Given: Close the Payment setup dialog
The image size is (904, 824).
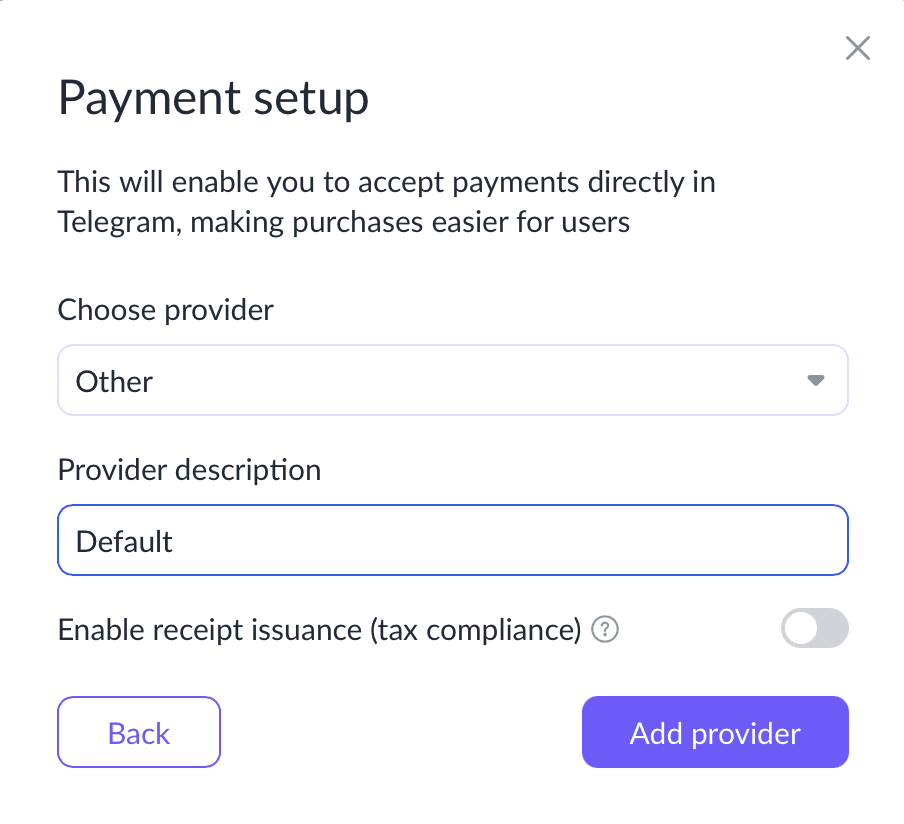Looking at the screenshot, I should pos(857,48).
